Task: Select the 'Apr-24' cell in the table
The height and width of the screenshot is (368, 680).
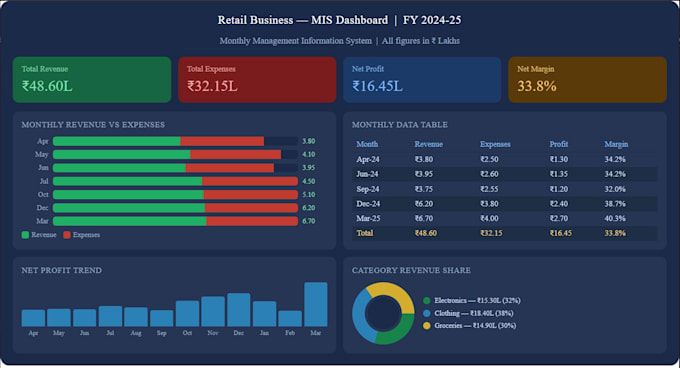Action: (368, 160)
